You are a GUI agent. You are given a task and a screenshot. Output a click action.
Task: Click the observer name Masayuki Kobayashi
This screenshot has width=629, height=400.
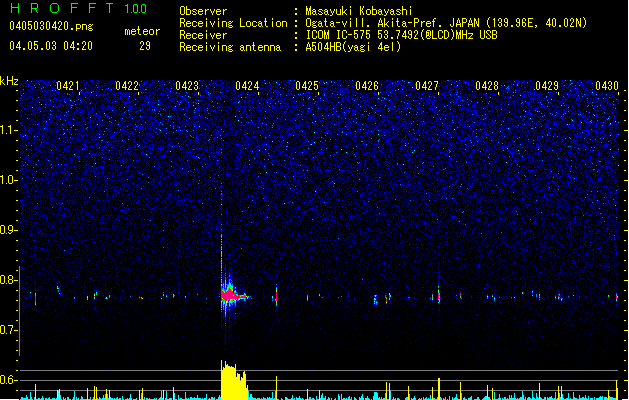tap(359, 11)
